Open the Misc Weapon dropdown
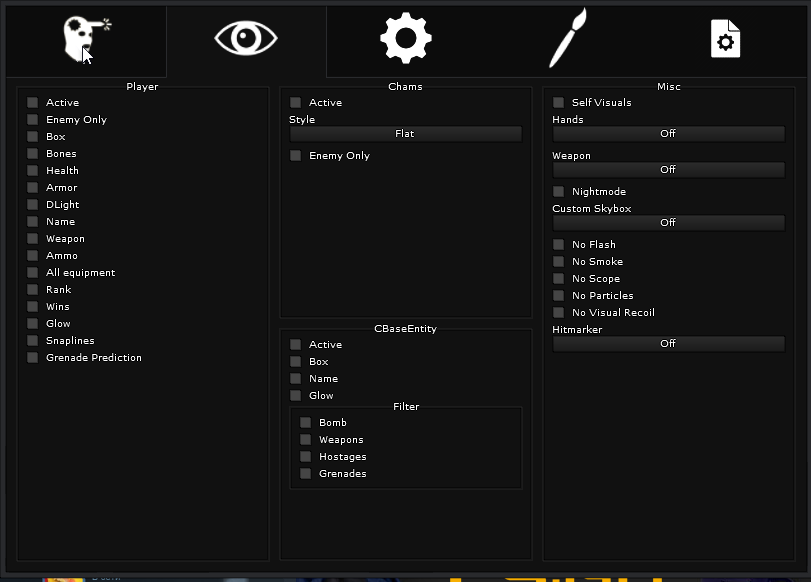 [669, 170]
